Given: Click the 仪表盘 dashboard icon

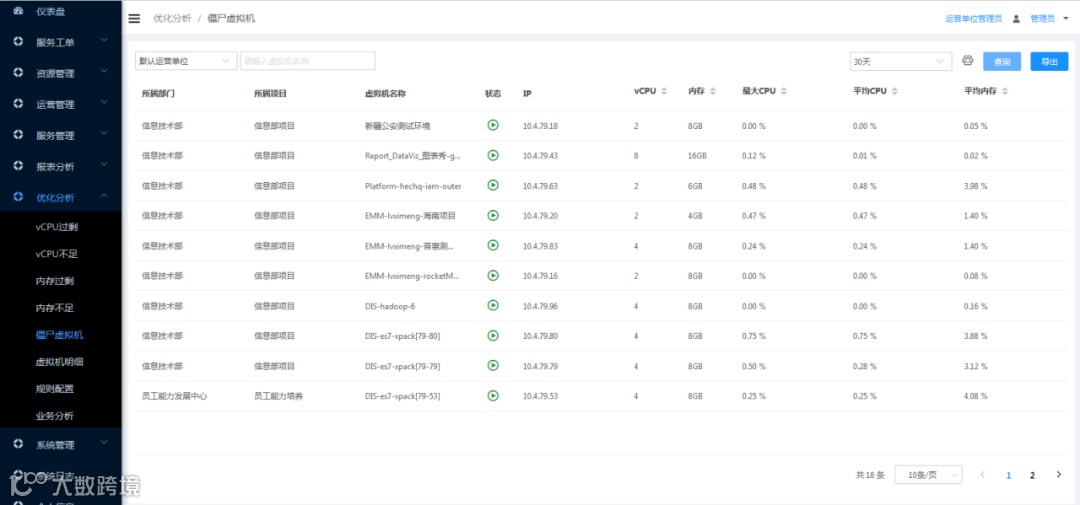Looking at the screenshot, I should (19, 11).
